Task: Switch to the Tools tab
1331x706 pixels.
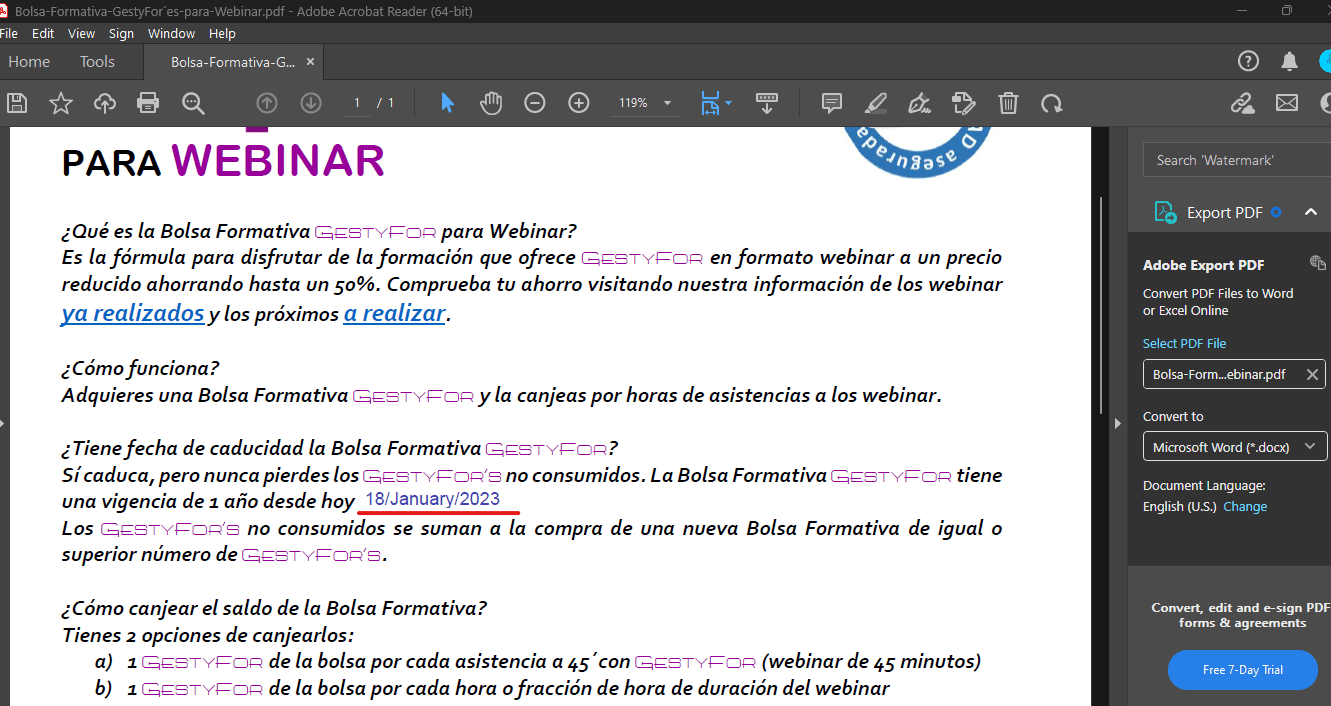Action: (97, 62)
